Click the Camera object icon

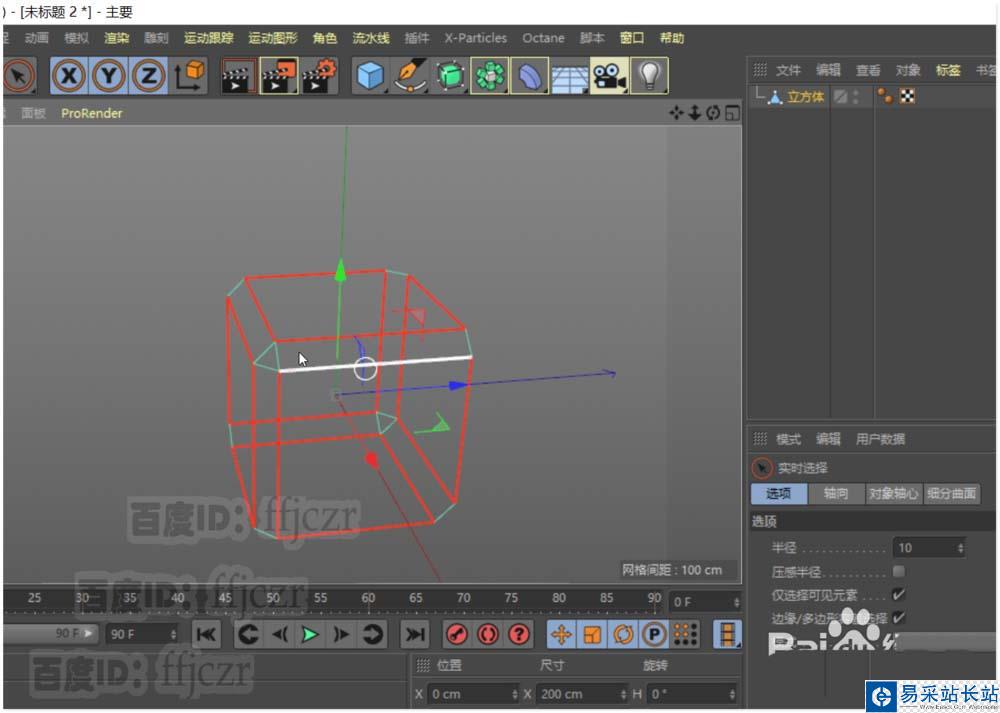[x=609, y=76]
